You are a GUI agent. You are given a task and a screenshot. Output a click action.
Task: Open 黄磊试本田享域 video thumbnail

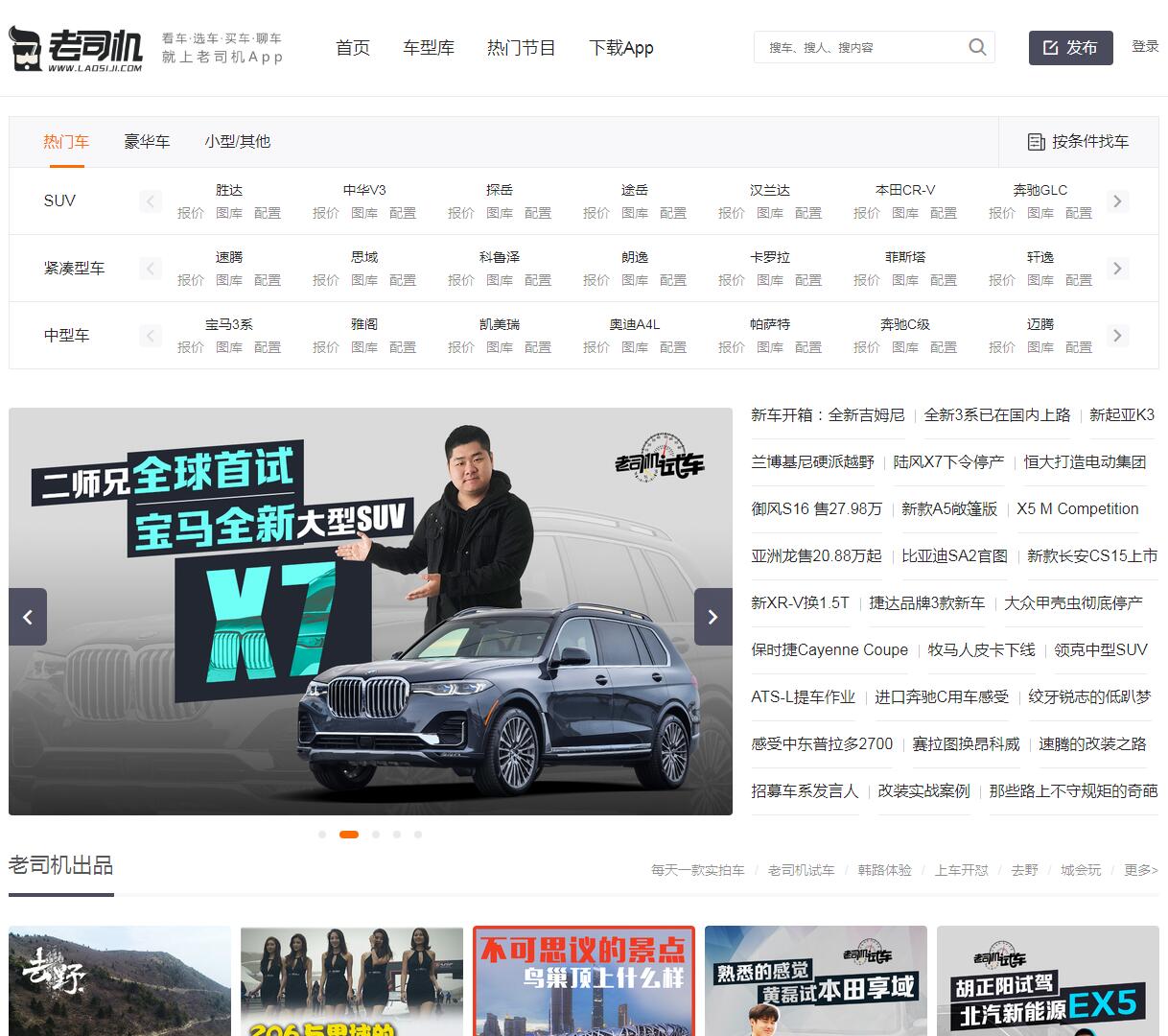(x=816, y=980)
